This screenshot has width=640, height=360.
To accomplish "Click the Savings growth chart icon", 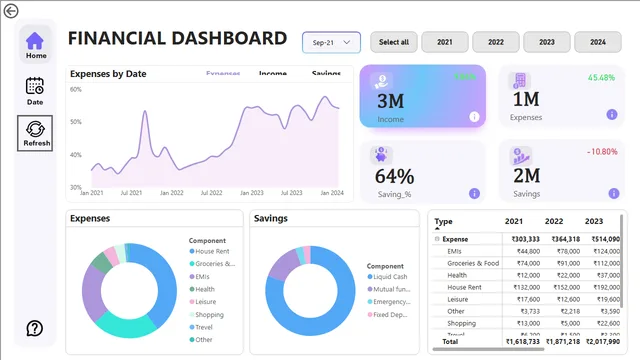I will coord(521,156).
